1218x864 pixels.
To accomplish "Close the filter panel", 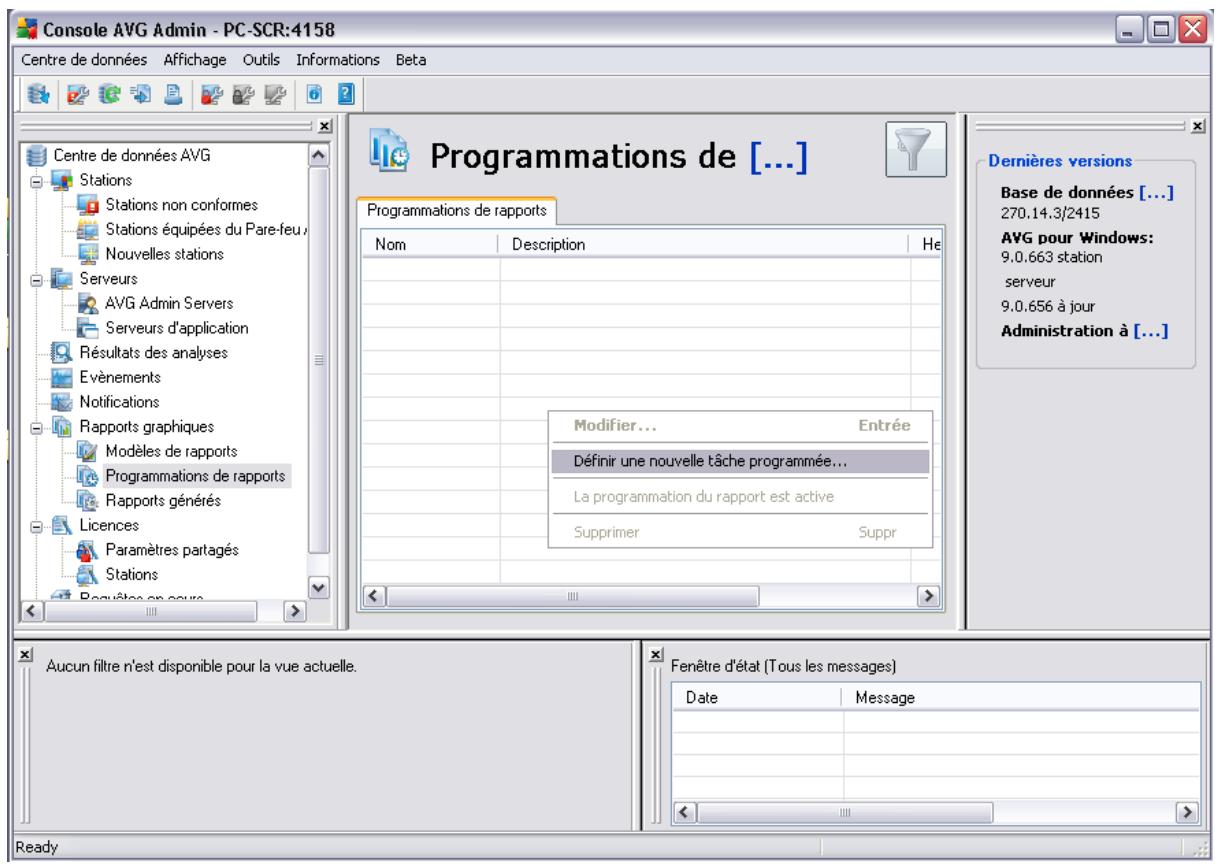I will pyautogui.click(x=28, y=653).
